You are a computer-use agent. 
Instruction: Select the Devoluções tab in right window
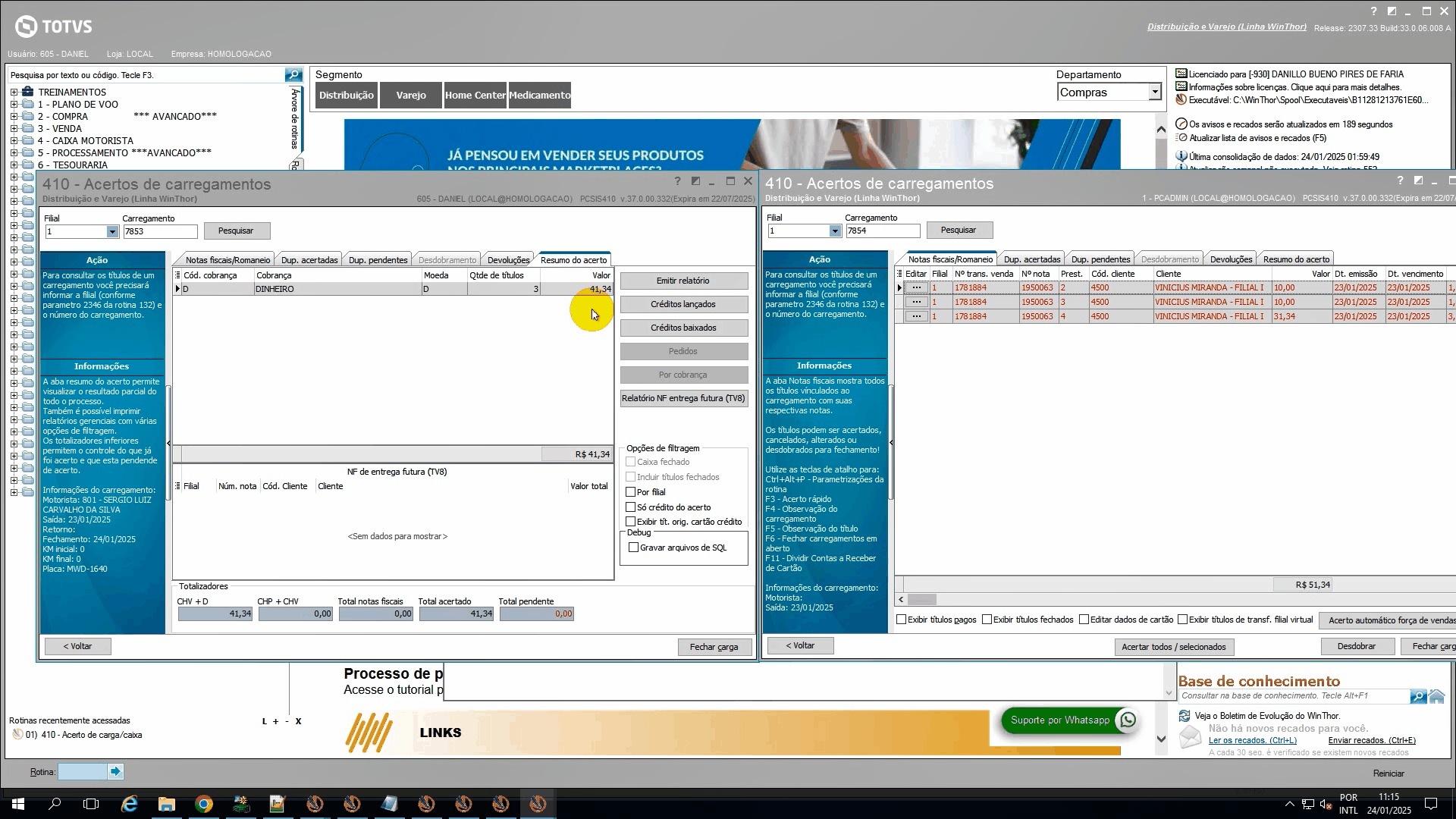pos(1230,259)
